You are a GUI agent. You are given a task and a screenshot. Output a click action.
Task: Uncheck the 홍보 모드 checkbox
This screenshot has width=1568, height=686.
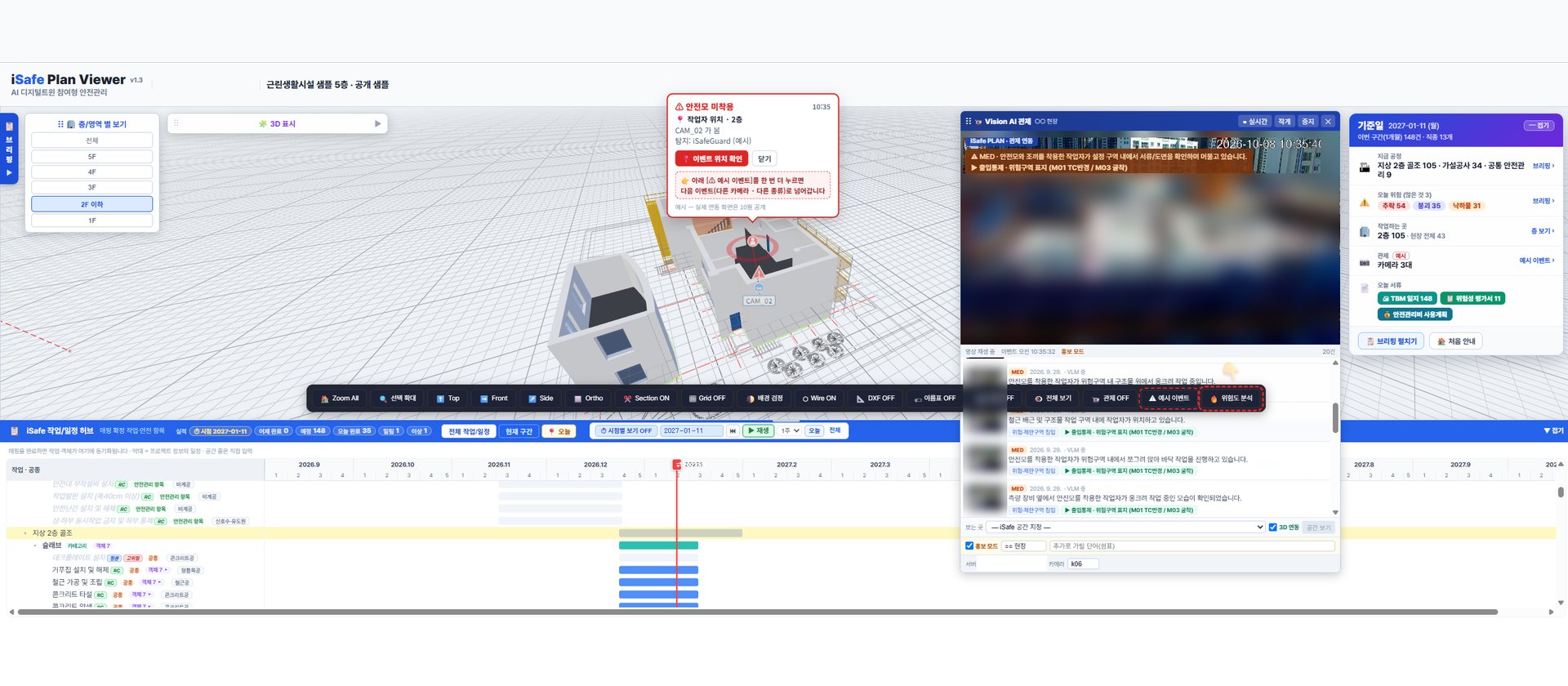point(969,546)
